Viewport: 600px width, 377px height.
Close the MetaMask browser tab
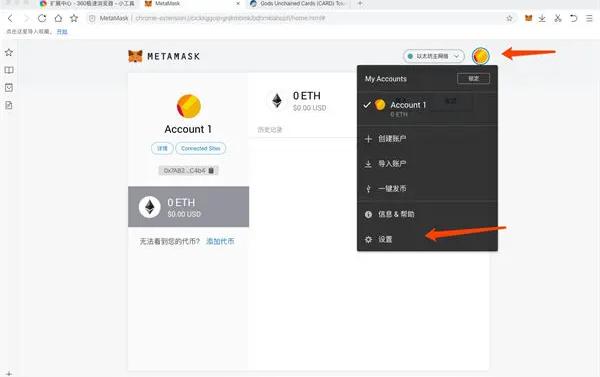click(x=238, y=3)
